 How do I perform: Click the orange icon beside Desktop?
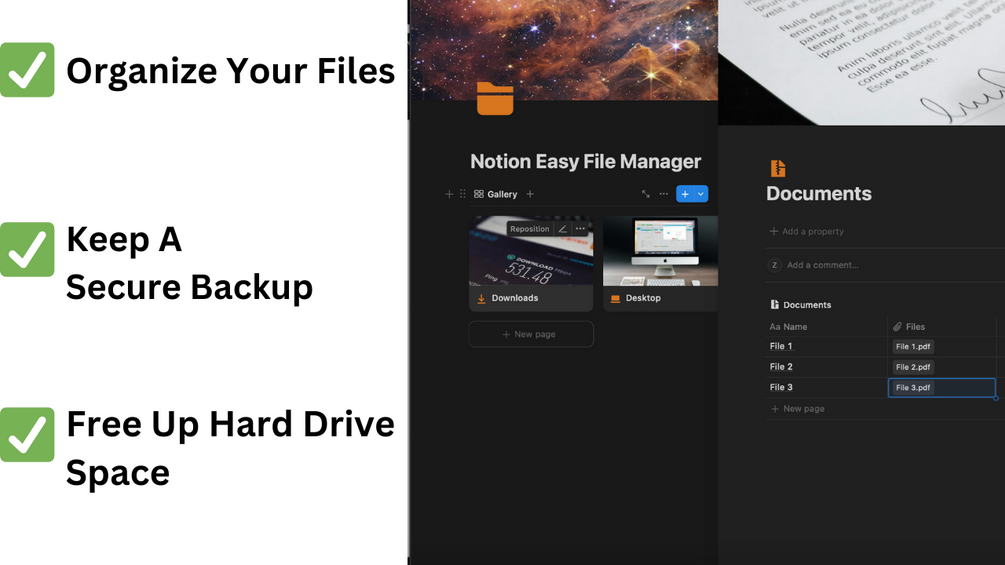click(615, 299)
